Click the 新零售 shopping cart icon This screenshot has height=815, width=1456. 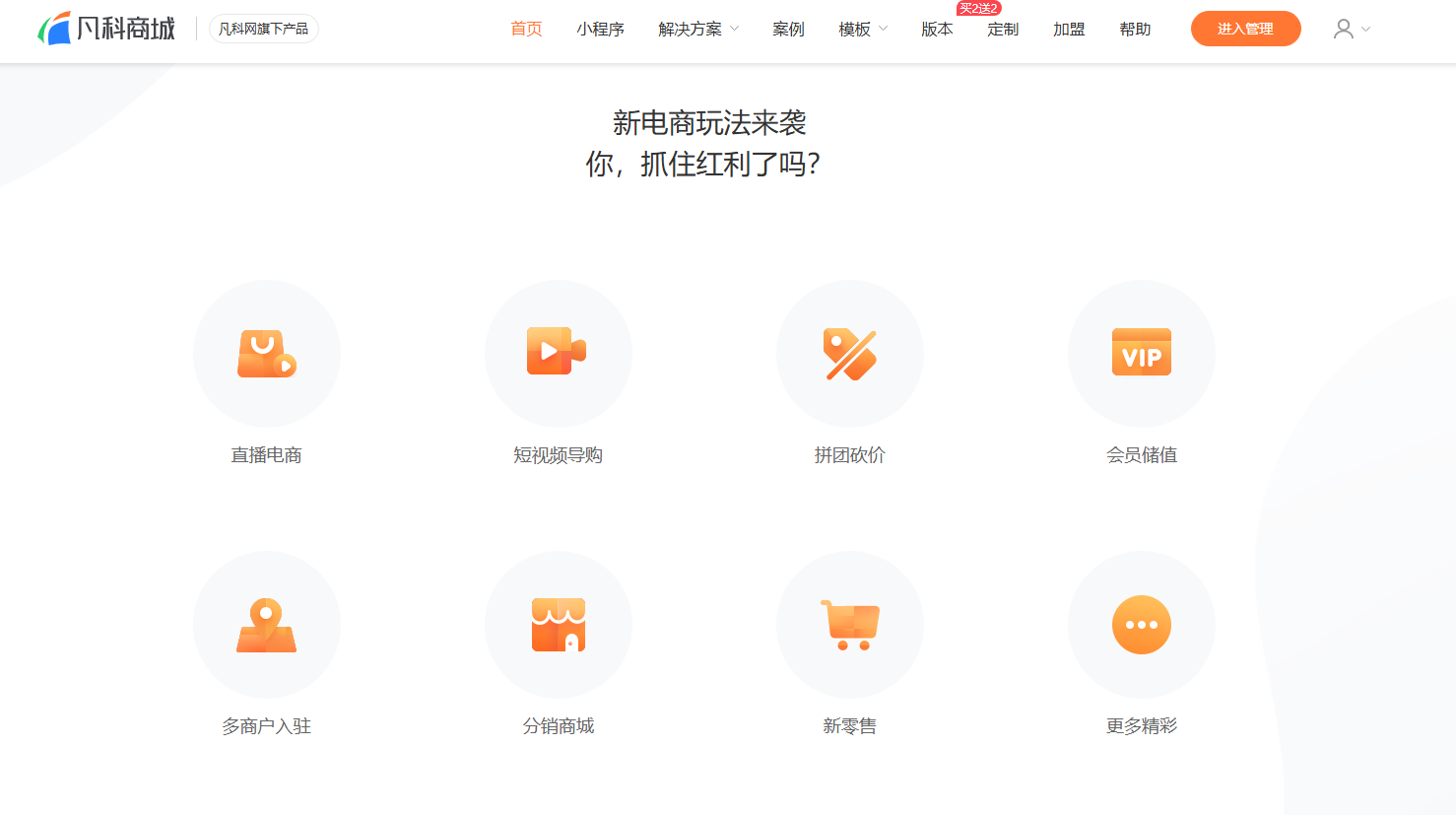coord(850,625)
